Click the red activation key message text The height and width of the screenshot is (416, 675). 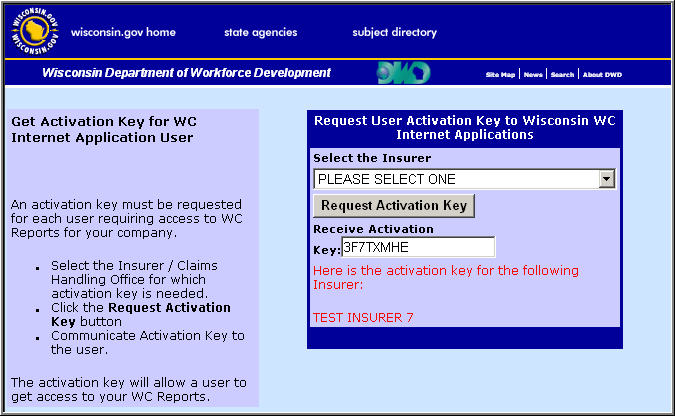click(445, 278)
